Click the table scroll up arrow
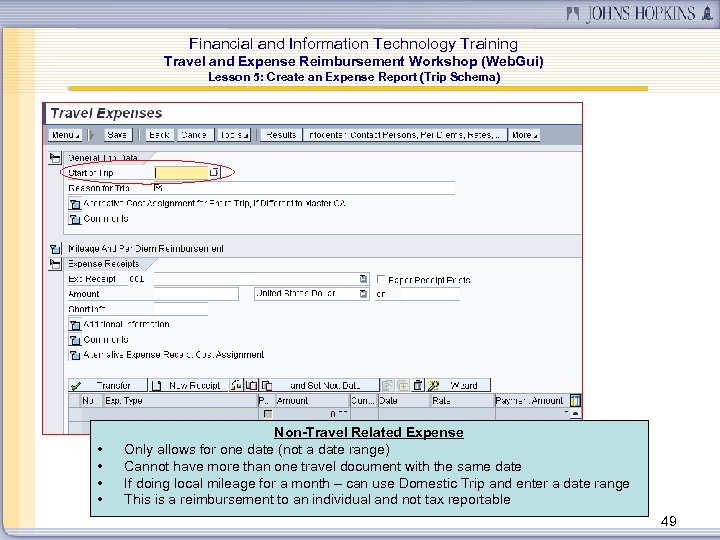 [x=575, y=414]
